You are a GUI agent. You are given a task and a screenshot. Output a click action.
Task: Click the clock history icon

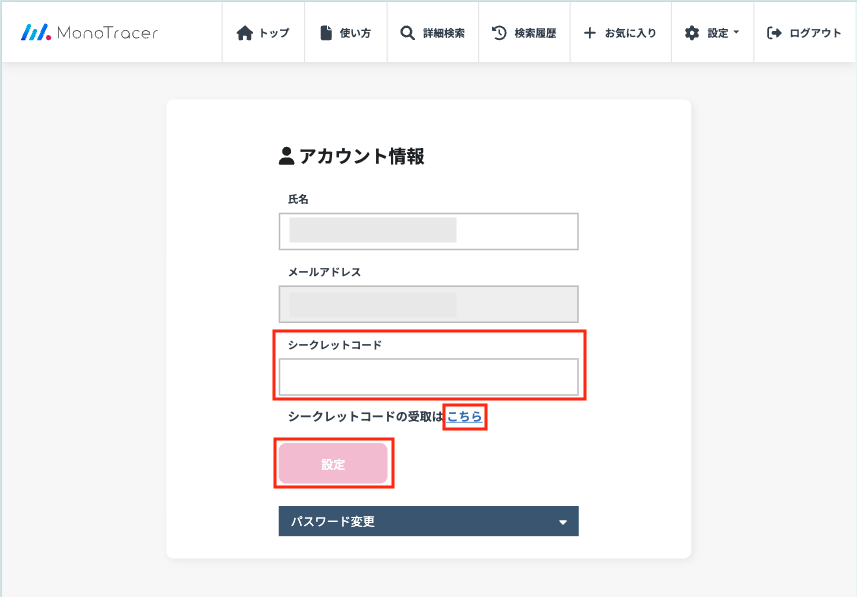[499, 33]
